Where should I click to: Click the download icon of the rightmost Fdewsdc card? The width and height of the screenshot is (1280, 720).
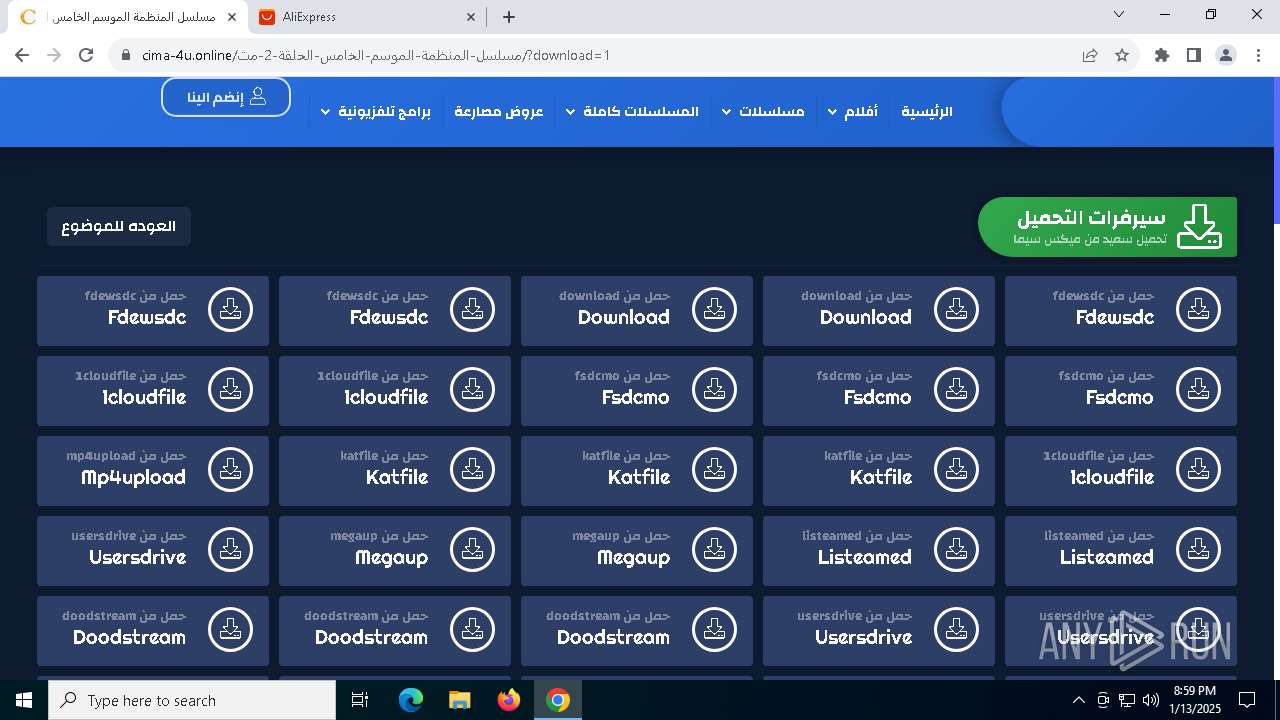click(x=1198, y=310)
